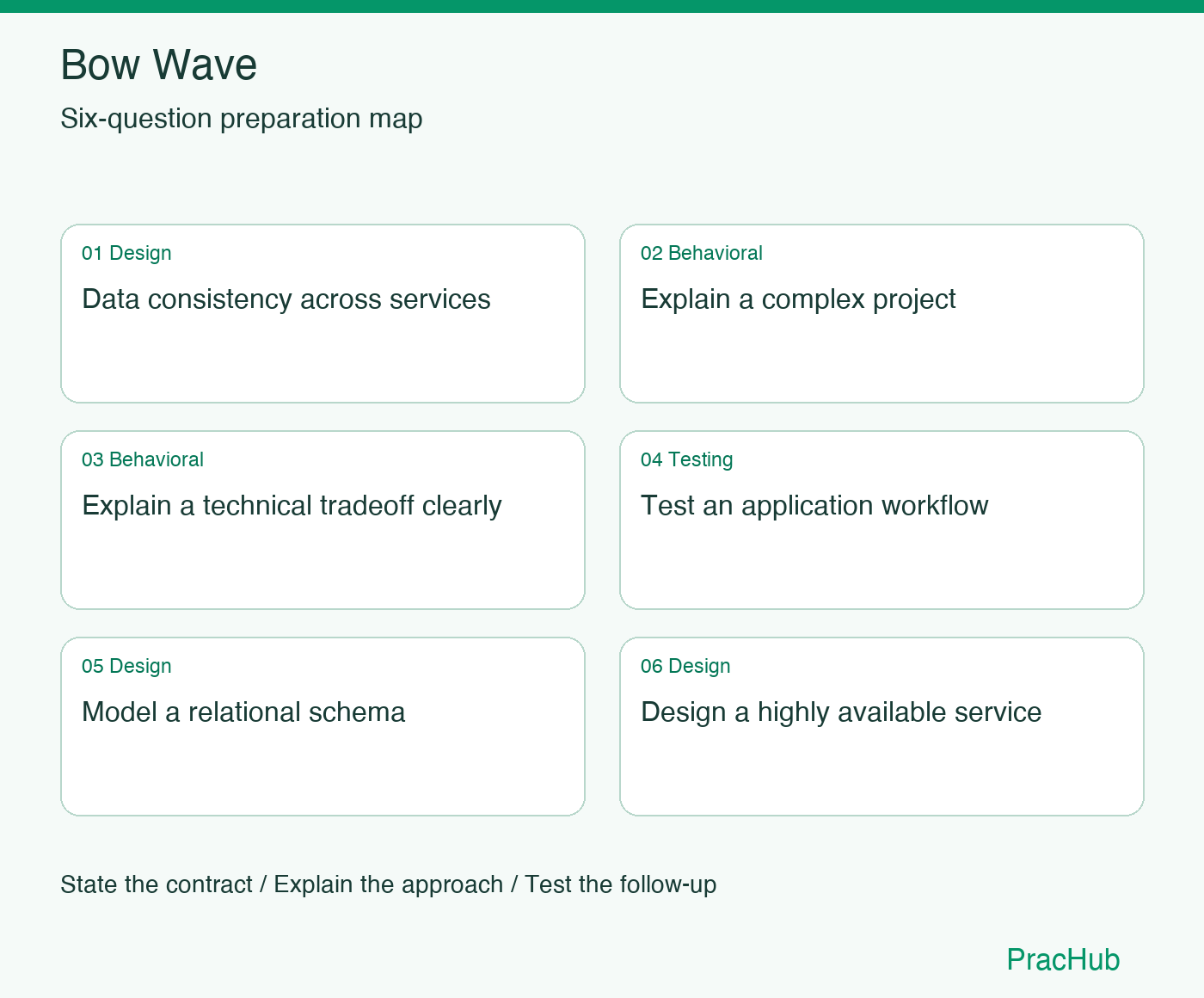Select the '05 Design' label
Screen dimensions: 1204x998
click(x=126, y=666)
